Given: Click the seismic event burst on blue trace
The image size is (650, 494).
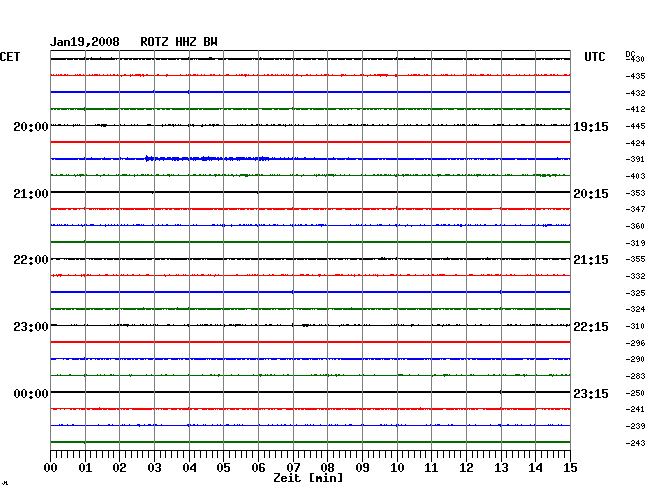Looking at the screenshot, I should coord(207,158).
